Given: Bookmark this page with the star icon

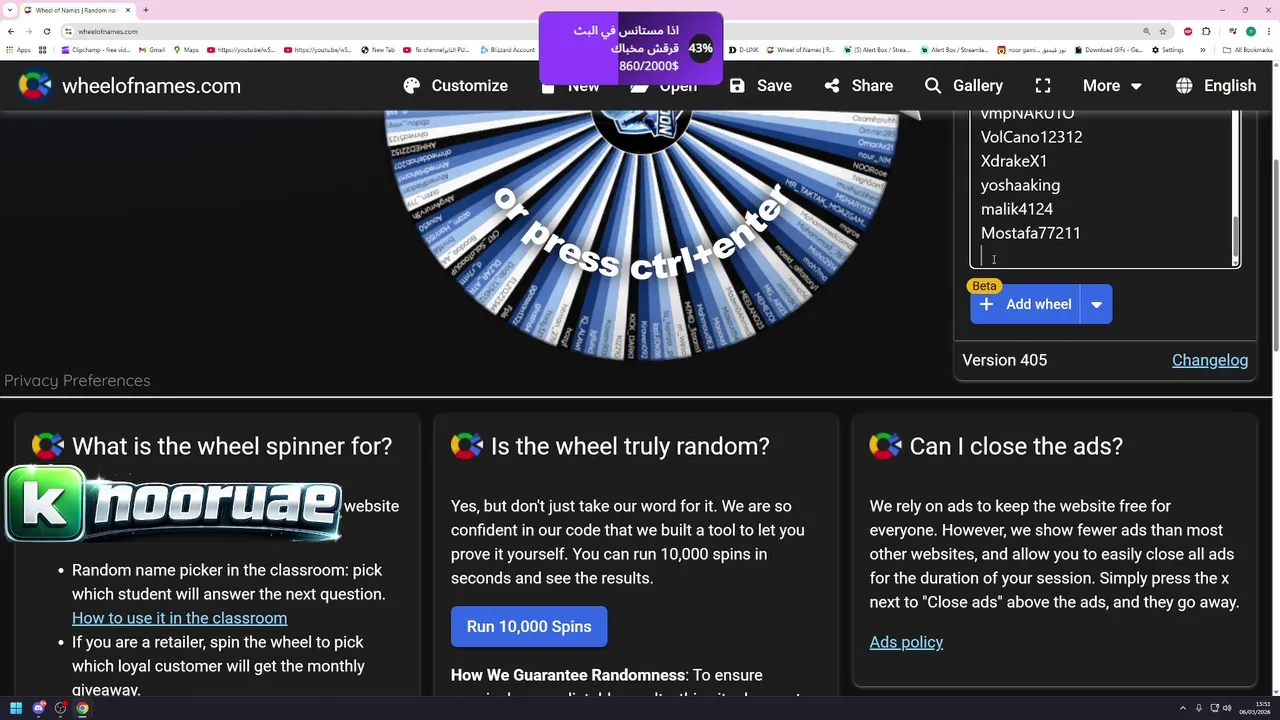Looking at the screenshot, I should click(1163, 31).
